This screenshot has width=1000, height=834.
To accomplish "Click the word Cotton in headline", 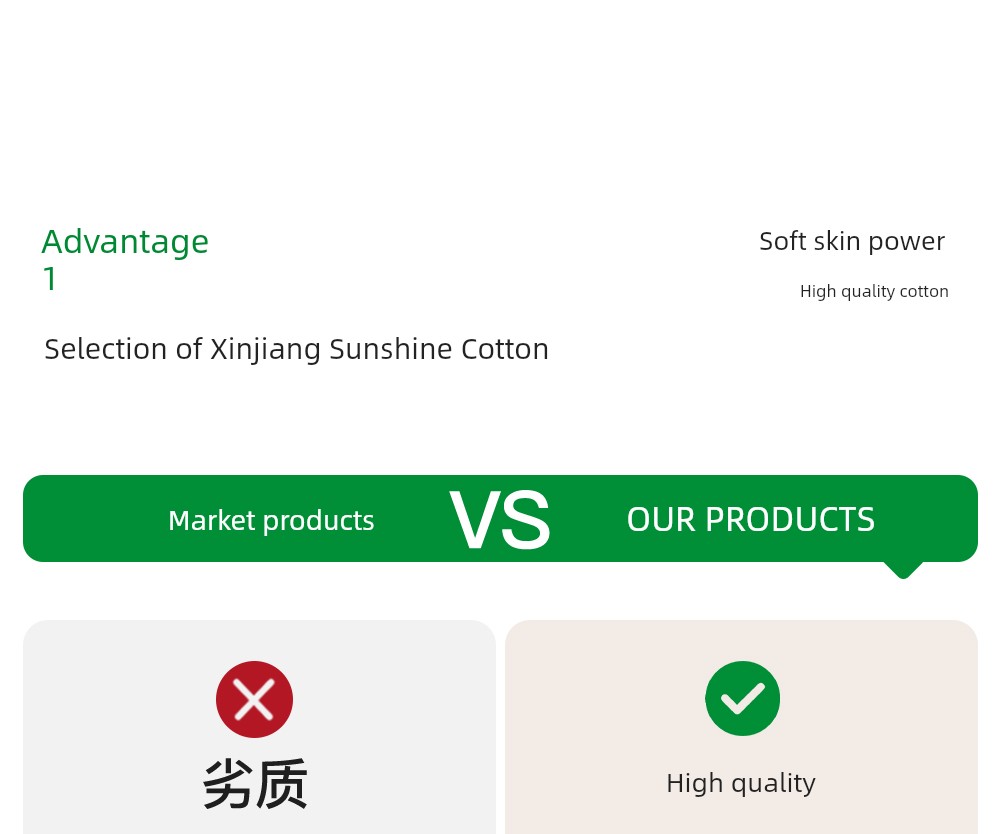I will click(504, 349).
